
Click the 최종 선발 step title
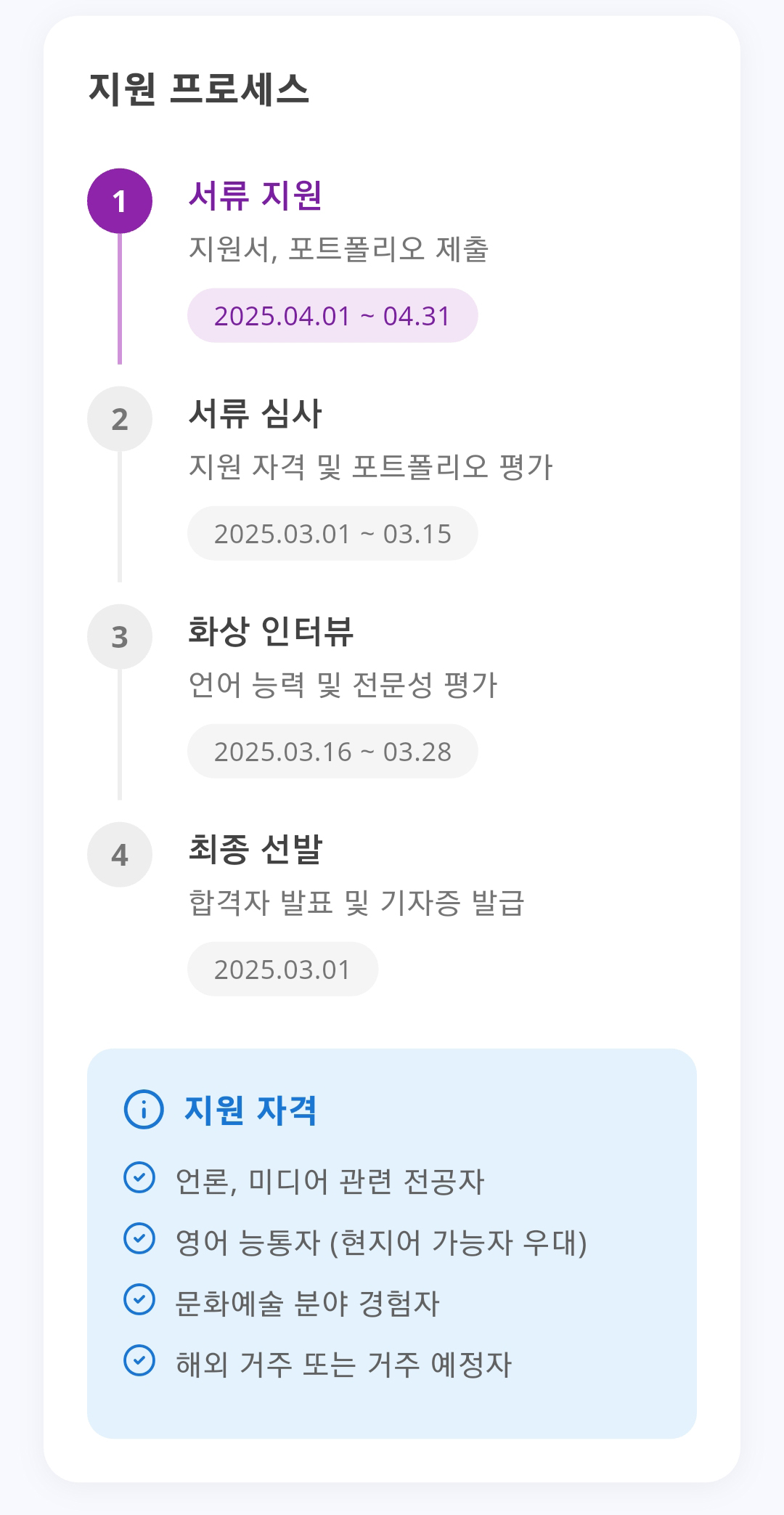click(x=256, y=849)
